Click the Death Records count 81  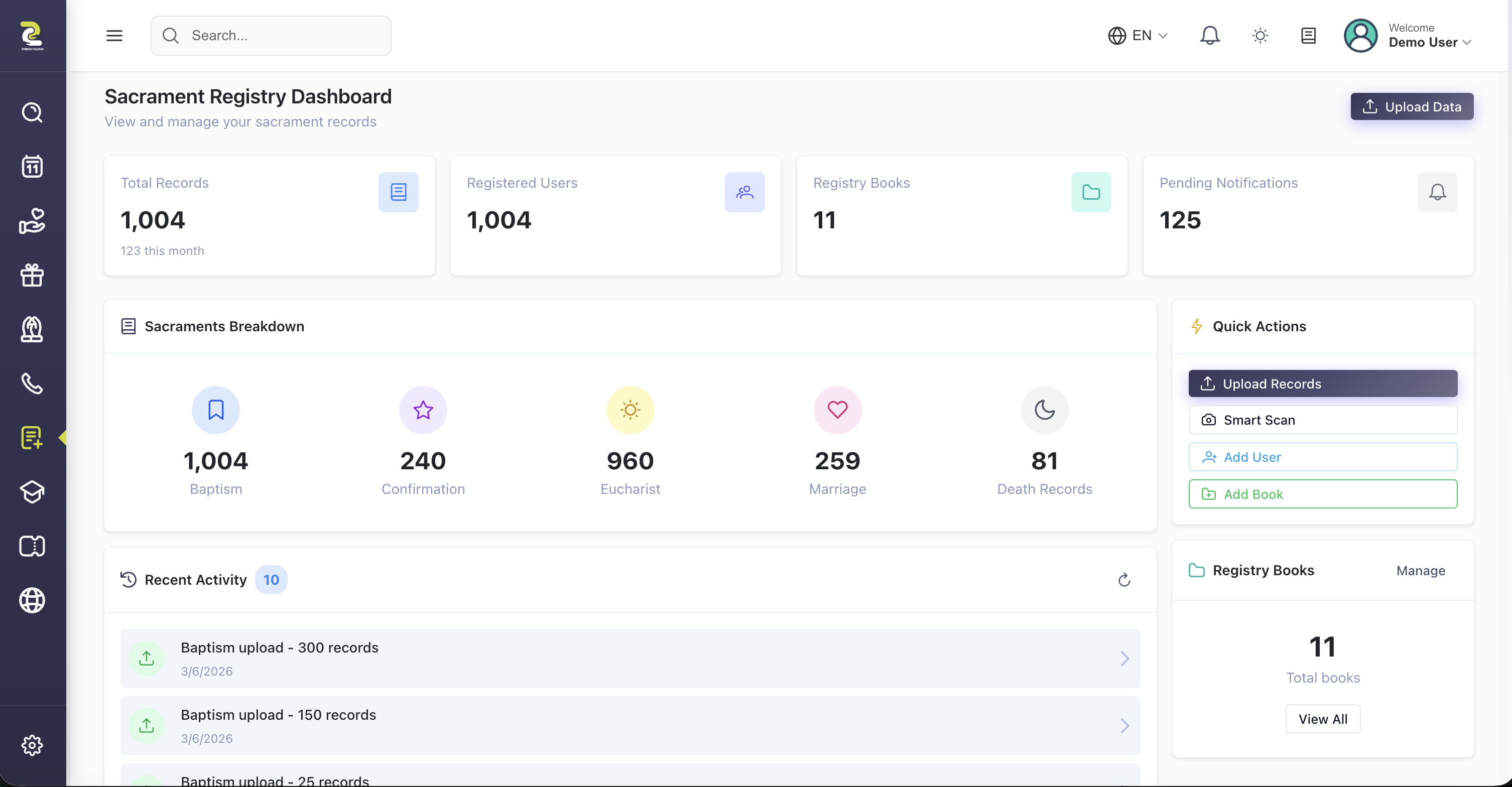pos(1045,461)
